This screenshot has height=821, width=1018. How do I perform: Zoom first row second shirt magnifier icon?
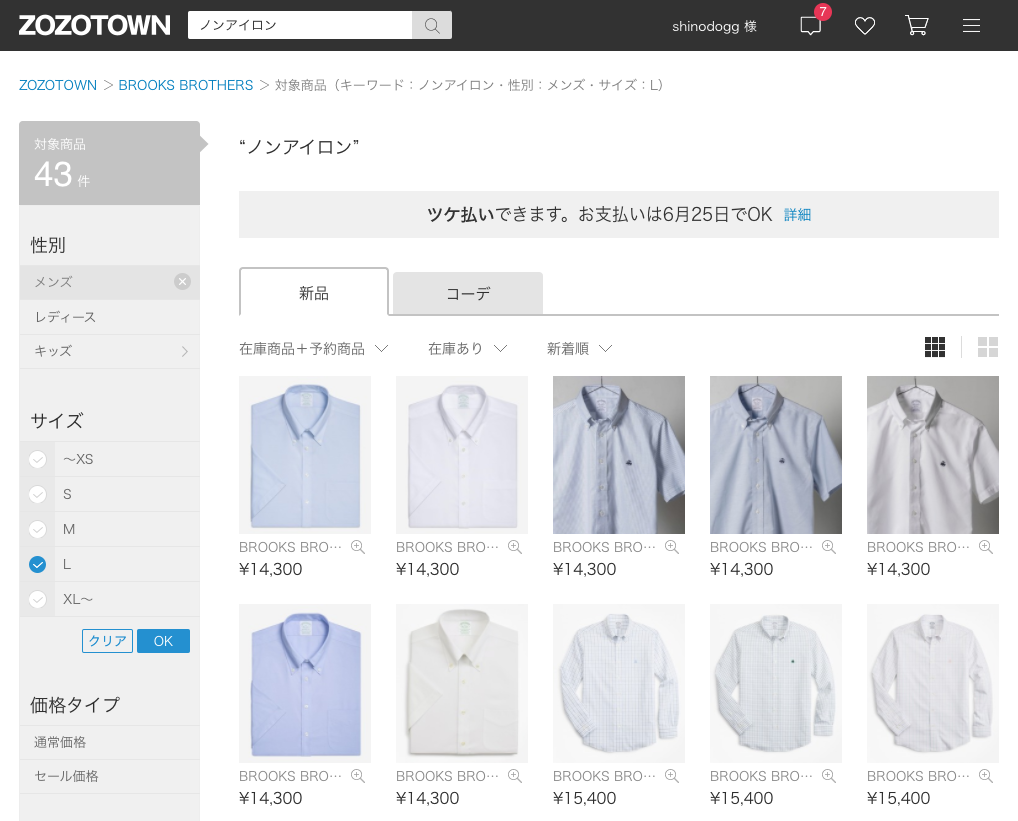coord(515,547)
